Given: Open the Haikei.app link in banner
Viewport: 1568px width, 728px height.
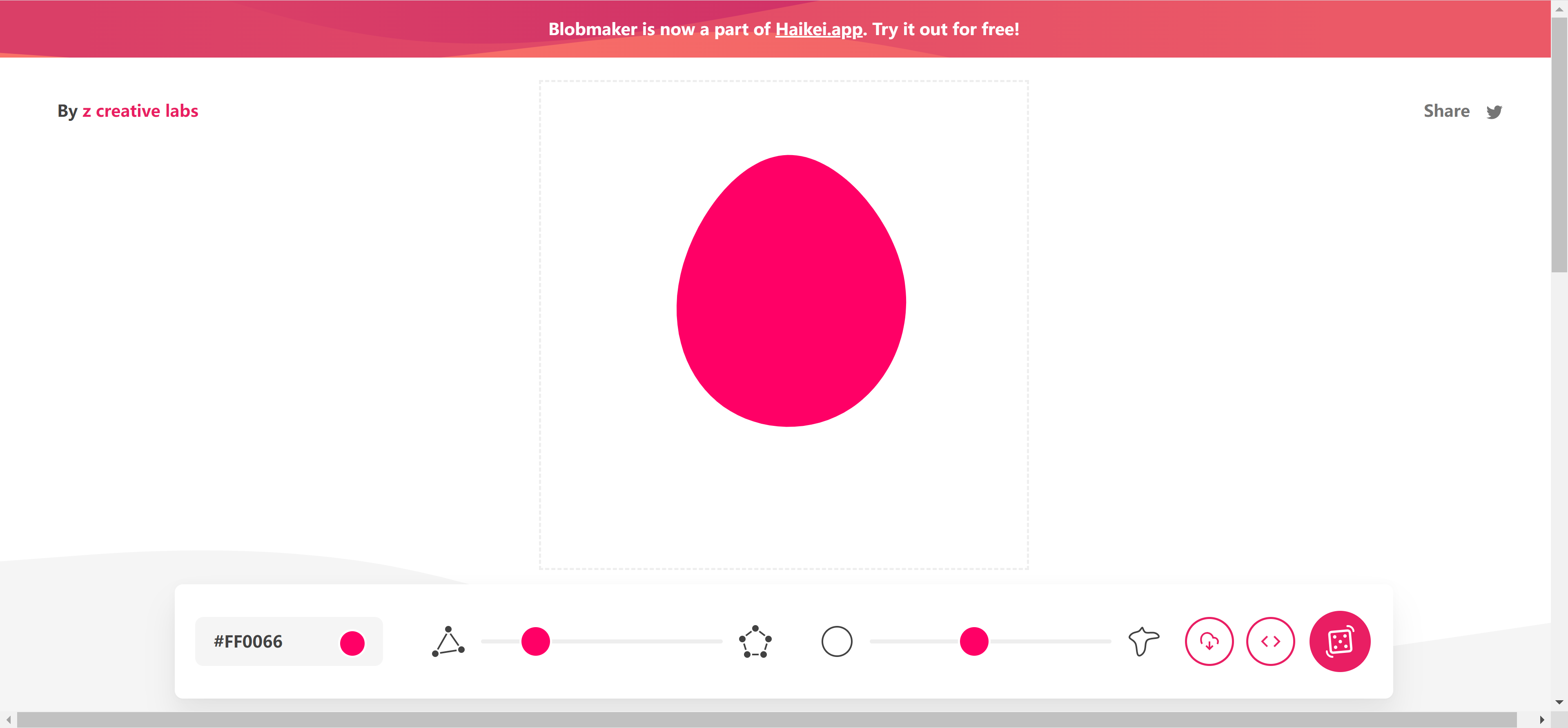Looking at the screenshot, I should pos(818,29).
